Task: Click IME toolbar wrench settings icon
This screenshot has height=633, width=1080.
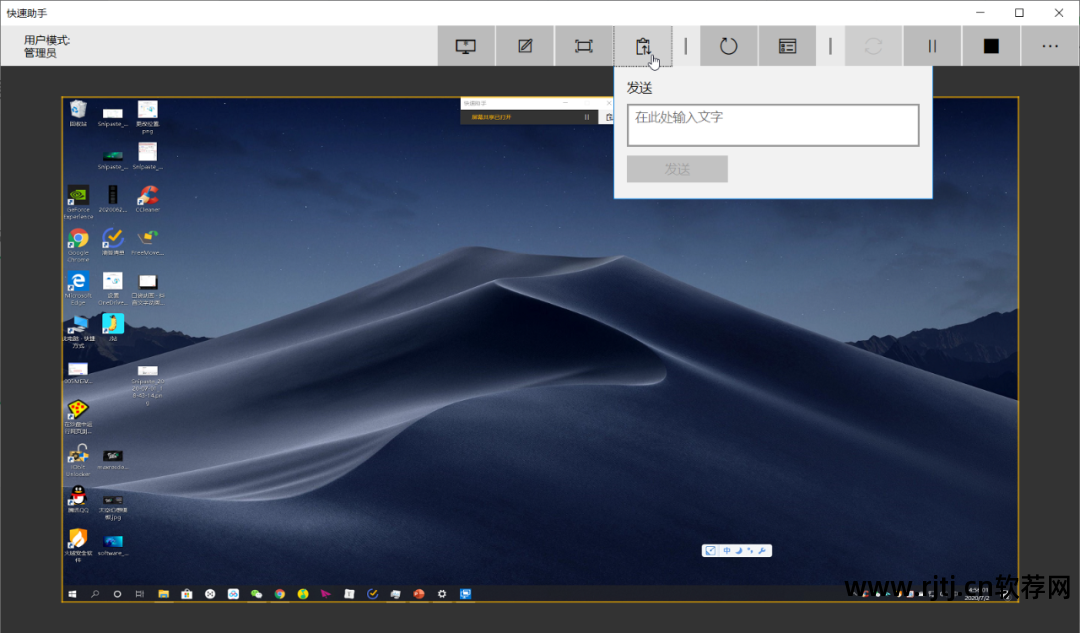Action: click(762, 550)
